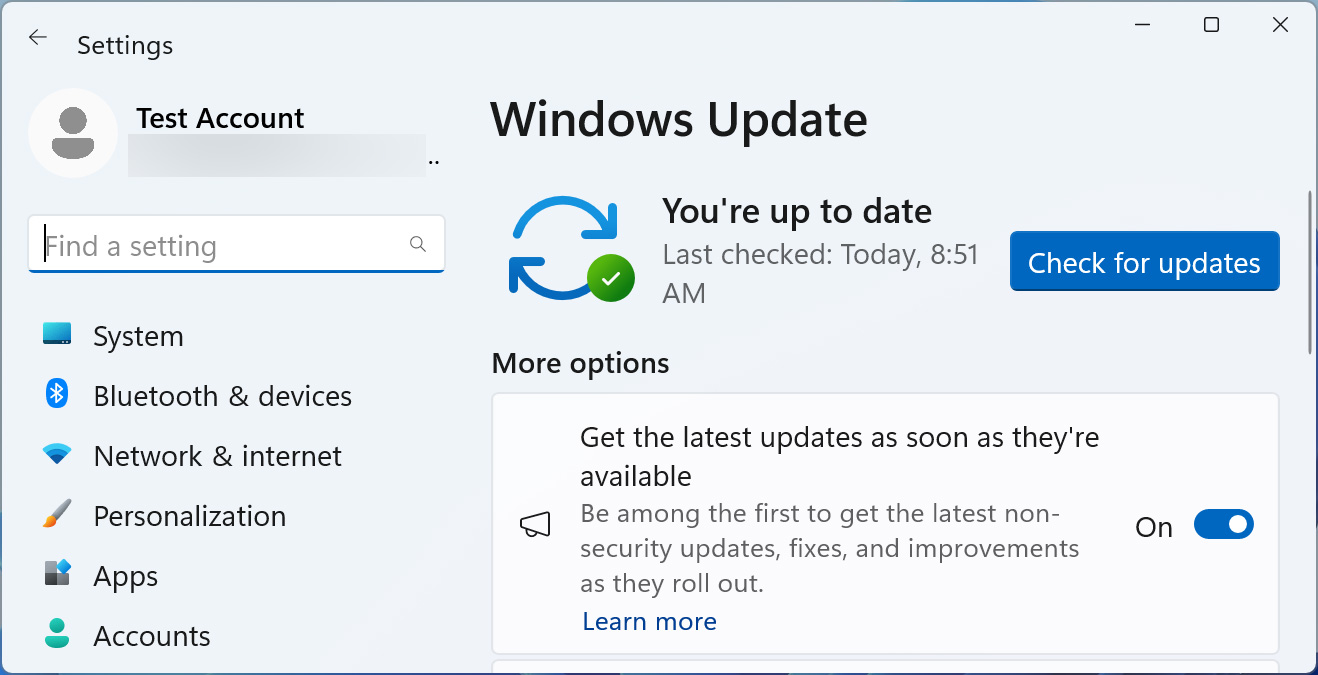
Task: Click the Personalization paintbrush icon
Action: pos(57,515)
